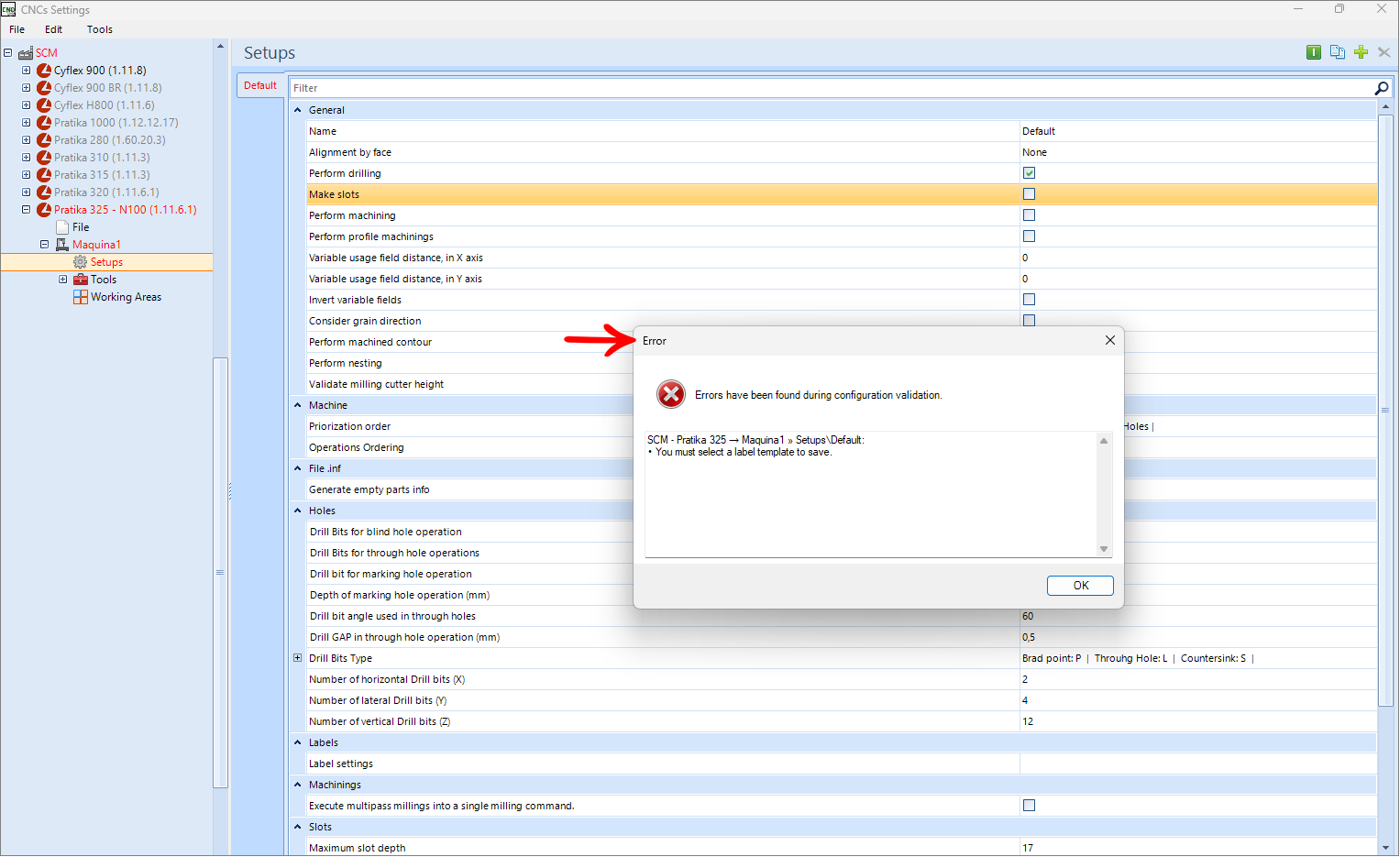
Task: Click the Cyflex 900 BR machine icon
Action: (44, 88)
